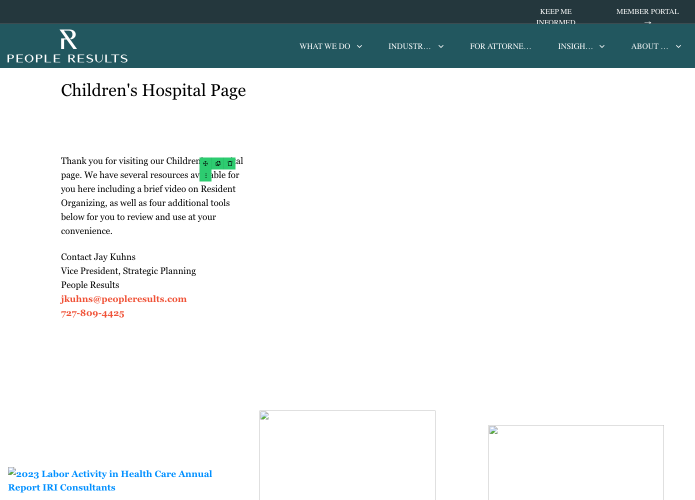The height and width of the screenshot is (500, 695).
Task: Click the green vertical dots handle
Action: (x=206, y=175)
